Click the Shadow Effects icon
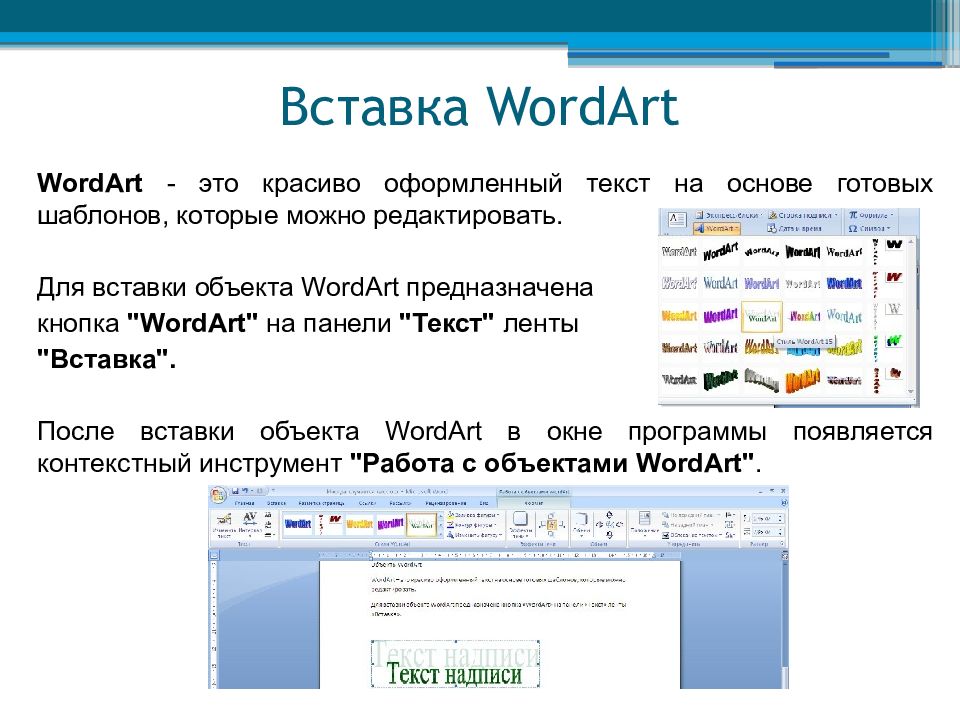Screen dimensions: 960x720 (520, 522)
